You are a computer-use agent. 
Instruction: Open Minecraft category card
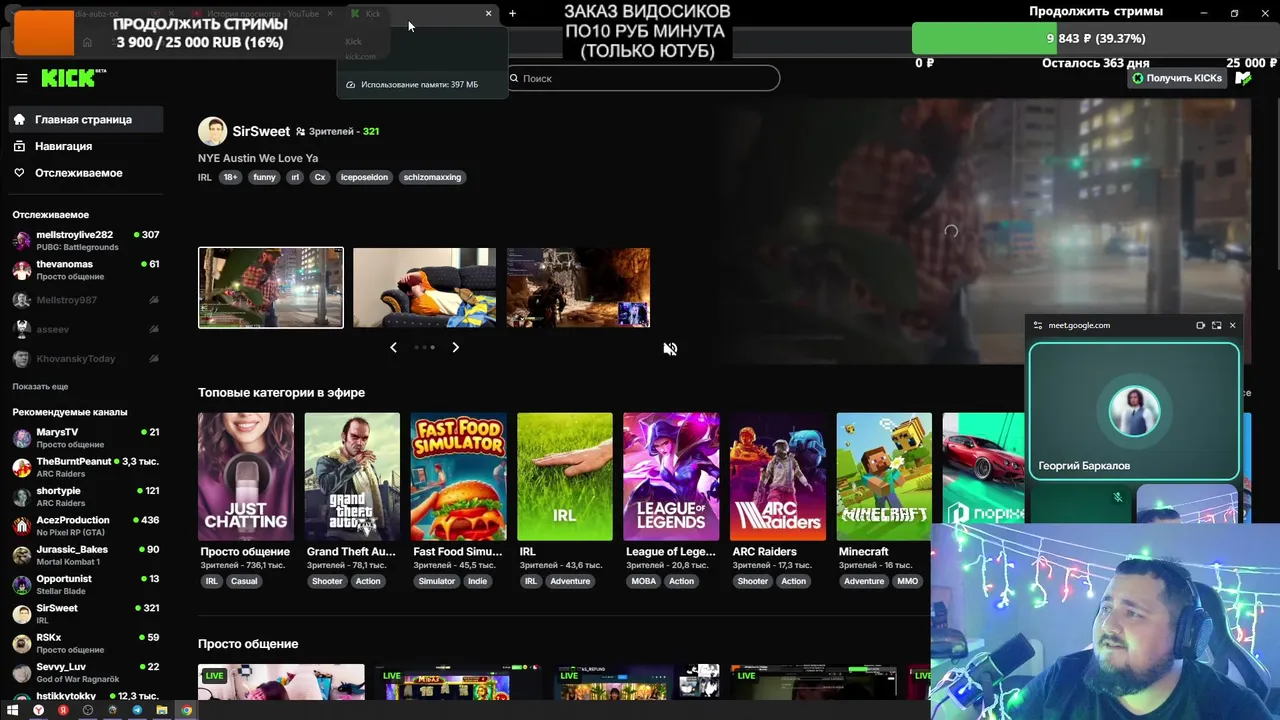click(884, 476)
